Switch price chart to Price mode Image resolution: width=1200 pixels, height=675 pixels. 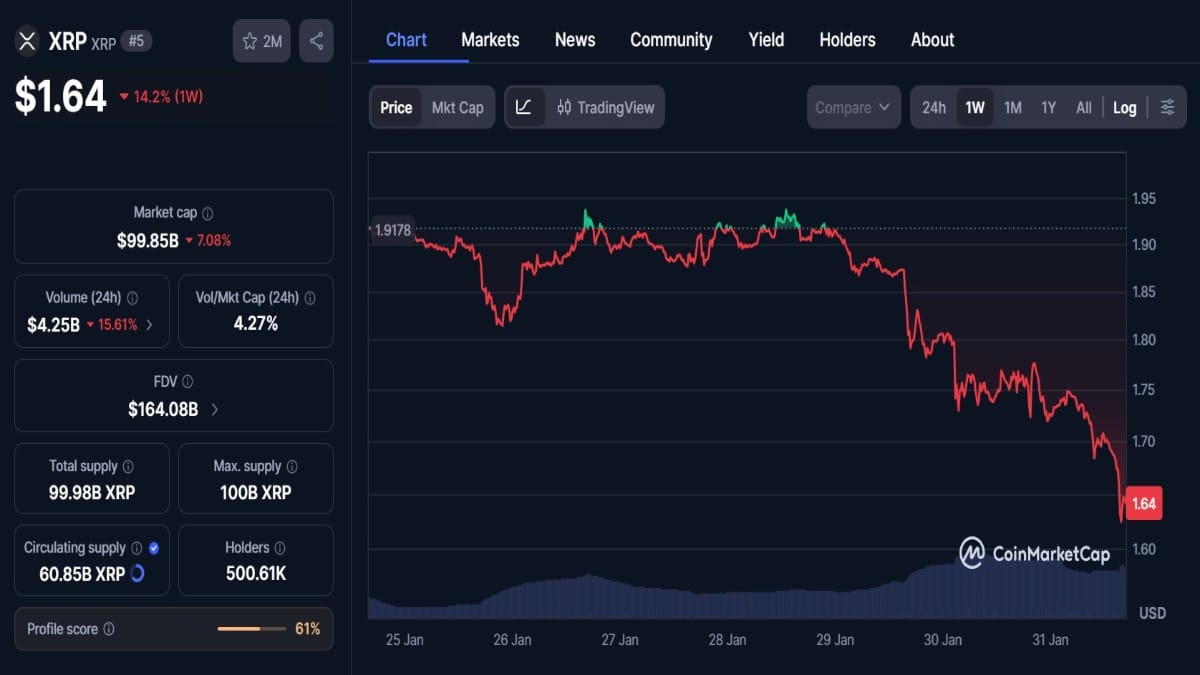pyautogui.click(x=395, y=107)
